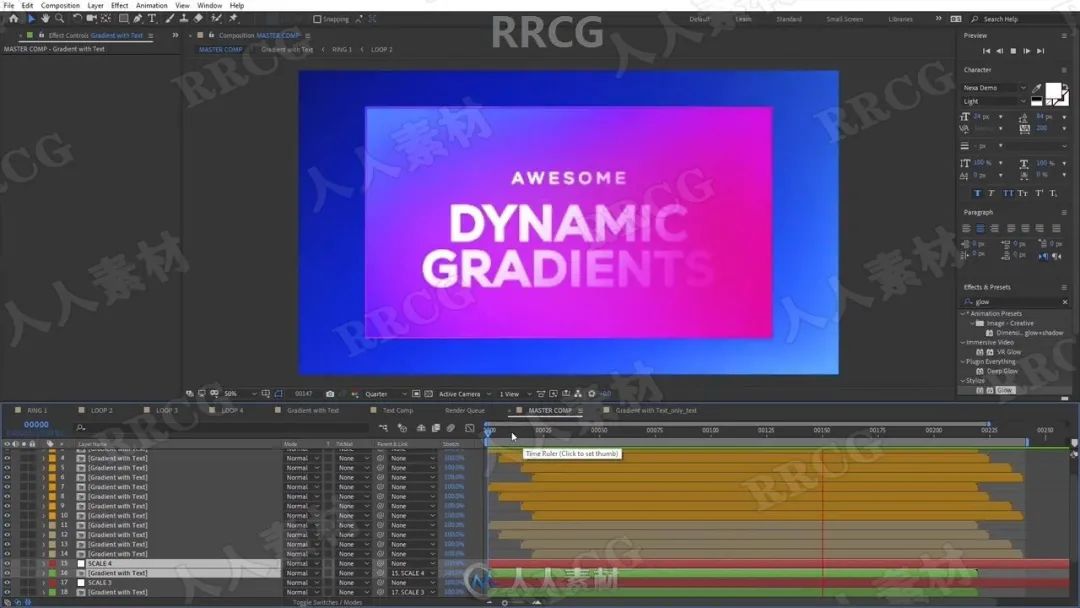Viewport: 1080px width, 608px height.
Task: Click the white fill color swatch
Action: [1053, 91]
